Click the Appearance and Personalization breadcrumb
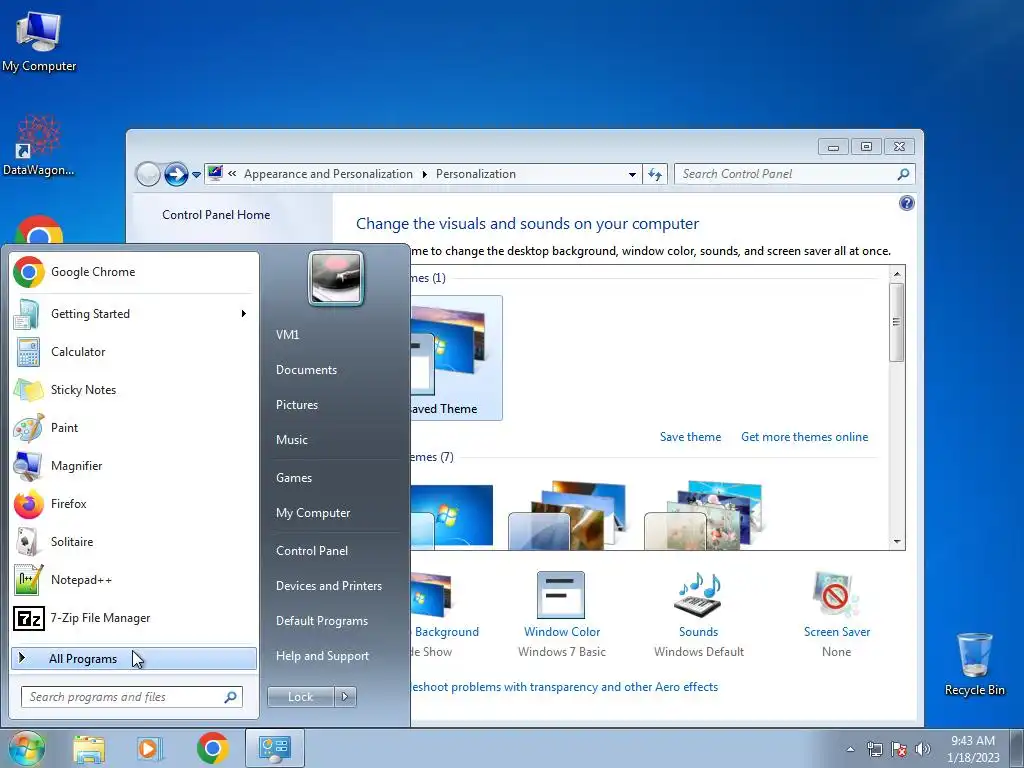 [328, 174]
